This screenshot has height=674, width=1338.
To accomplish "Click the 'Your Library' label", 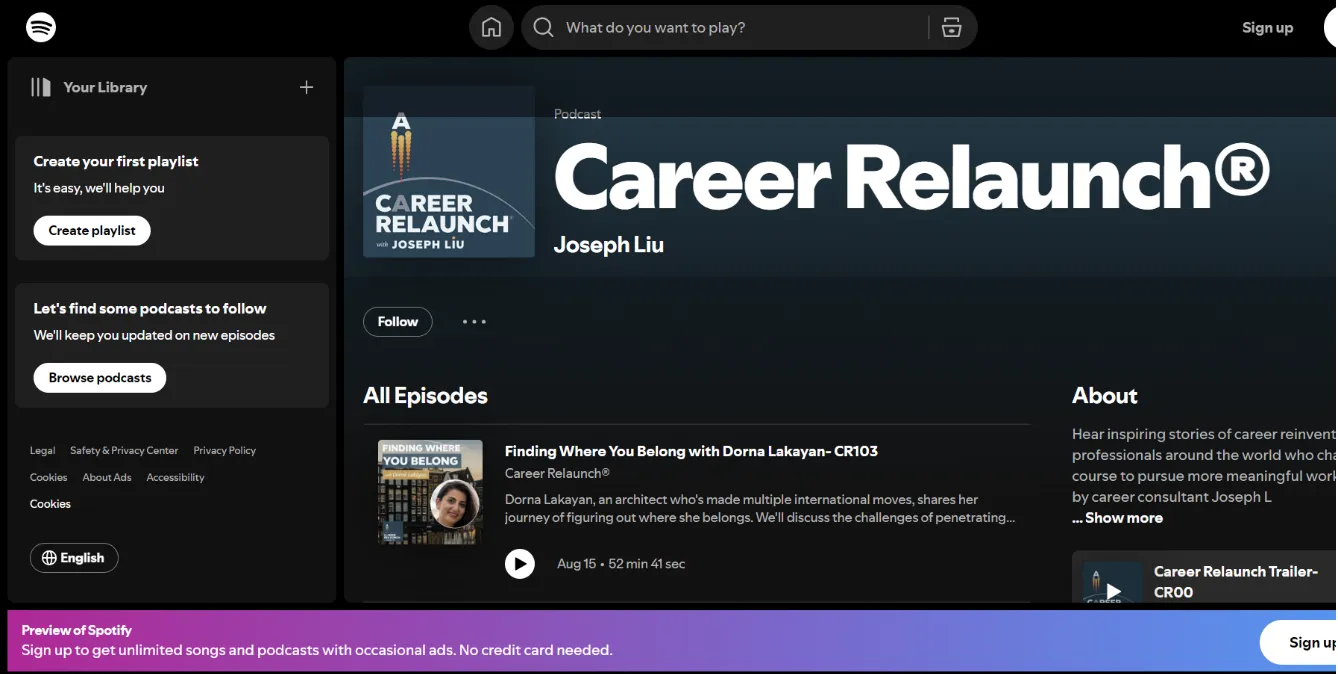I will (x=105, y=87).
